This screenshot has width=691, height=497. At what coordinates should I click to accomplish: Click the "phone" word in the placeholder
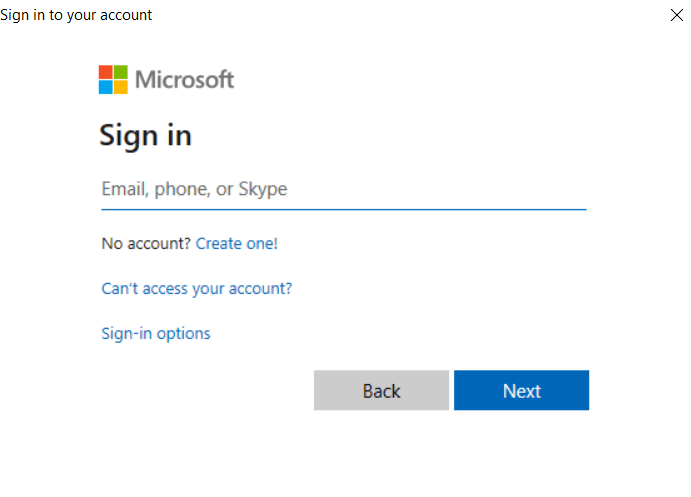[x=182, y=189]
